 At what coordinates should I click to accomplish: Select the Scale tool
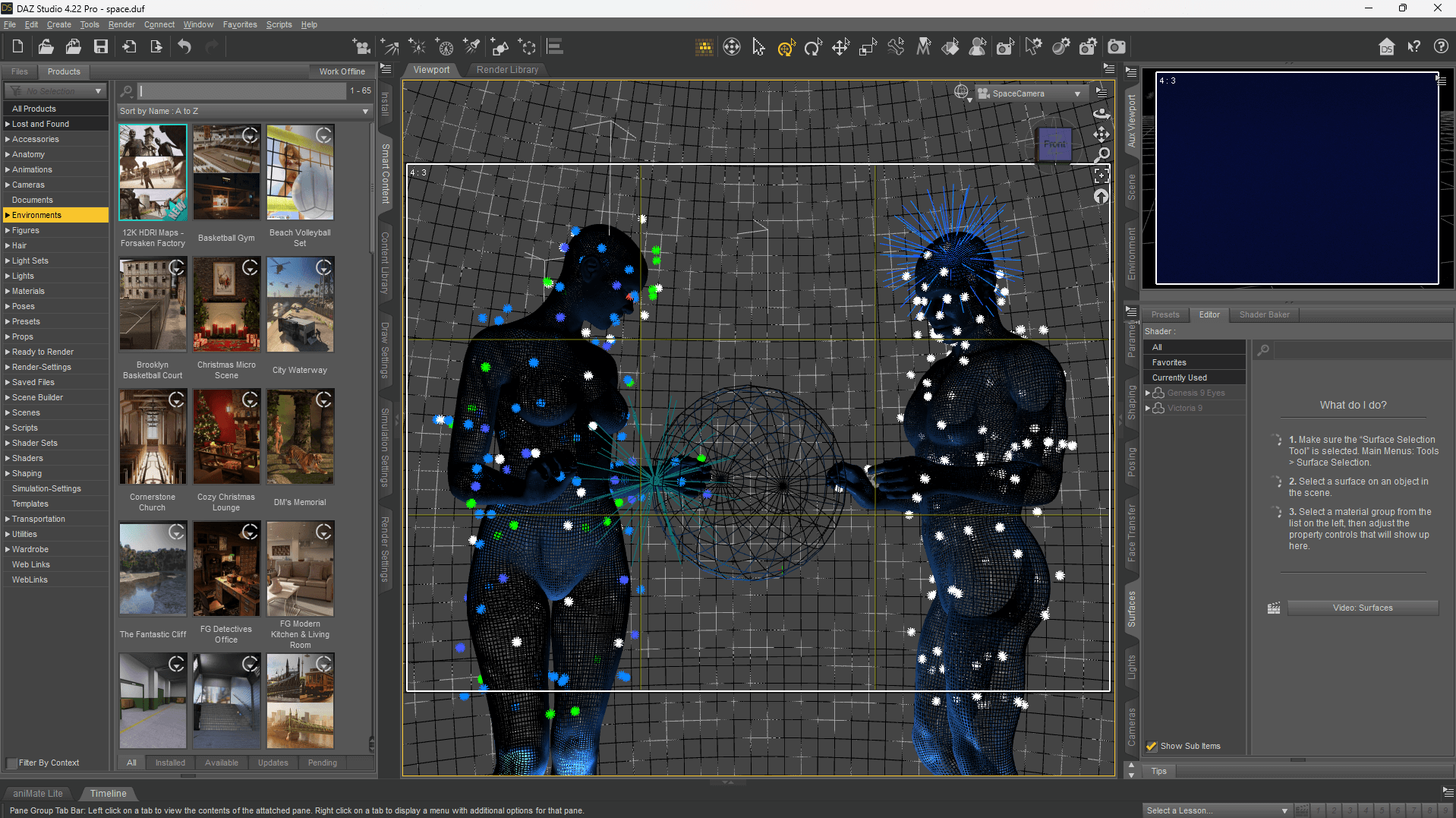click(x=868, y=47)
